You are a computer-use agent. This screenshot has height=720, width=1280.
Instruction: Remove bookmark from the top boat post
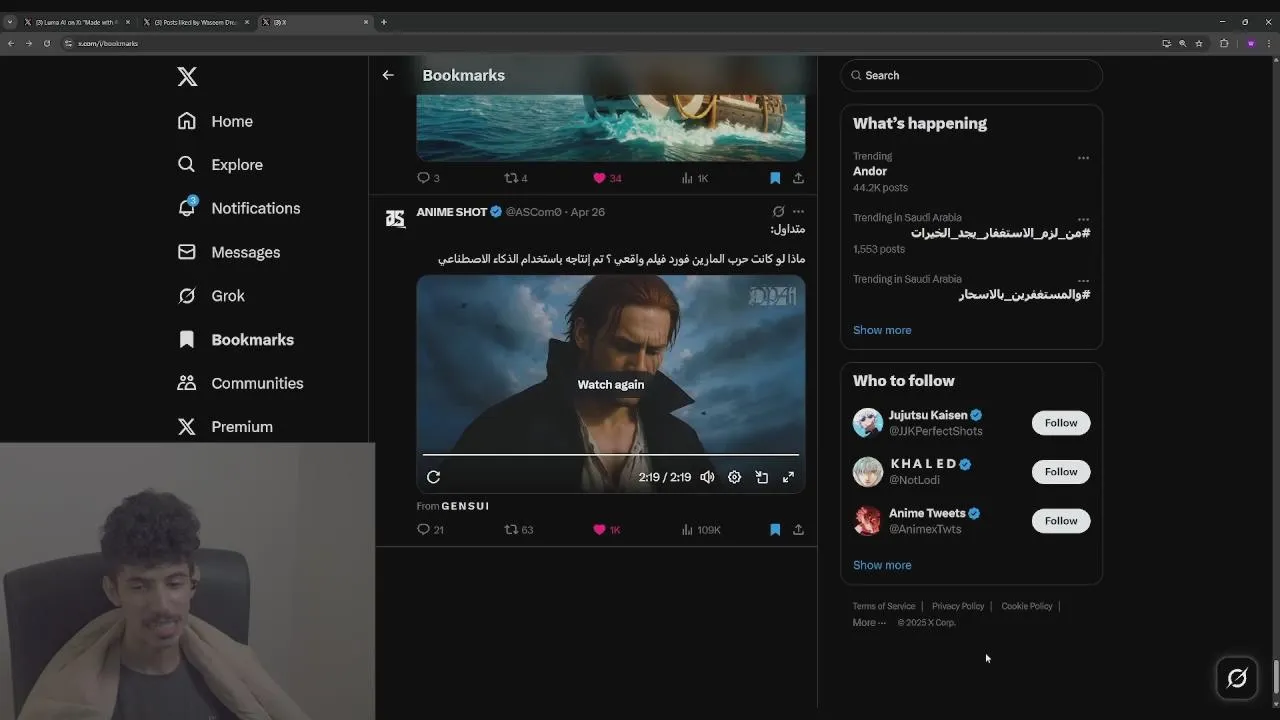coord(775,178)
